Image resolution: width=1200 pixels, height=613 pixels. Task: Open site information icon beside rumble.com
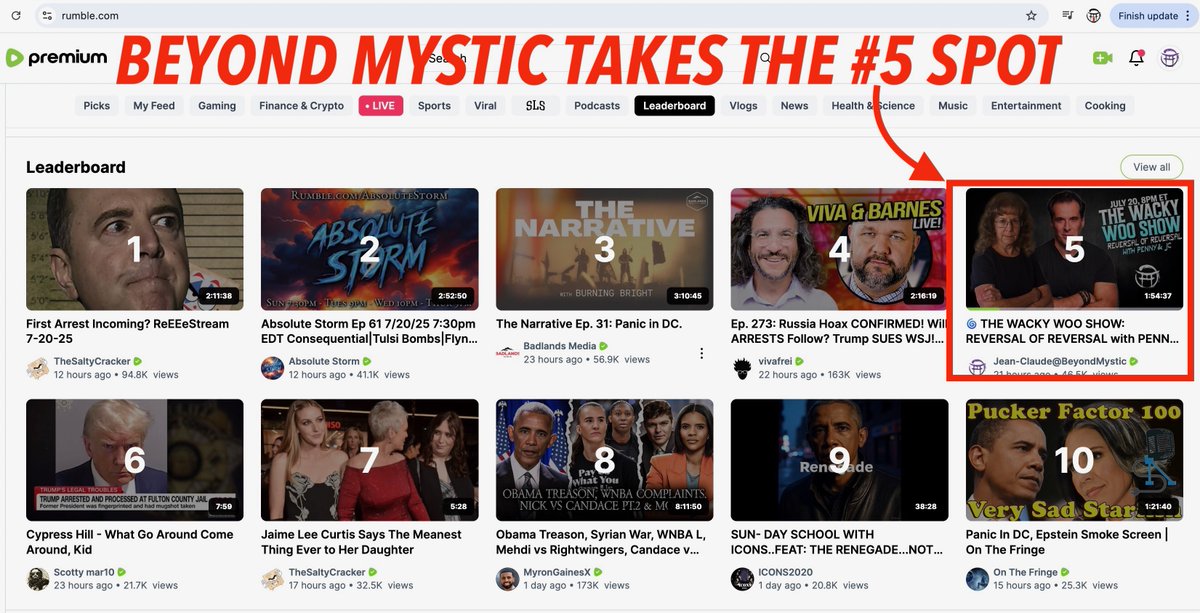point(47,16)
